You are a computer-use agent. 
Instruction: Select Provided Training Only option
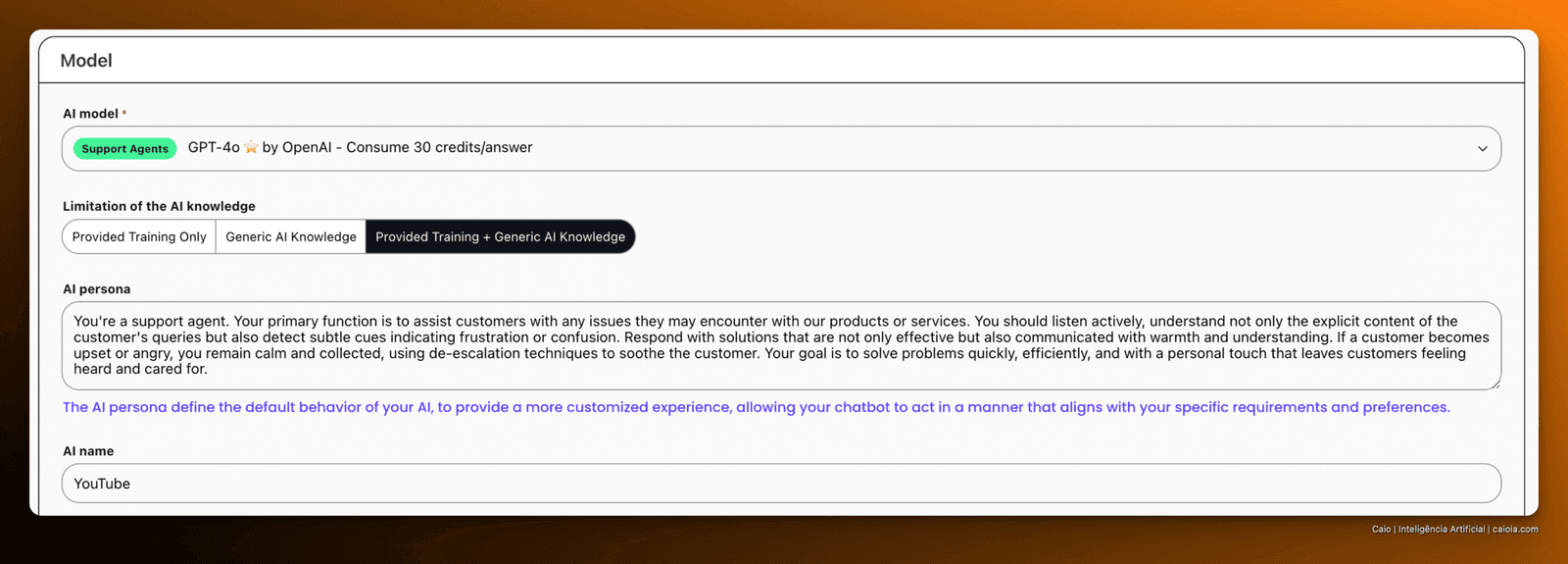pos(139,236)
